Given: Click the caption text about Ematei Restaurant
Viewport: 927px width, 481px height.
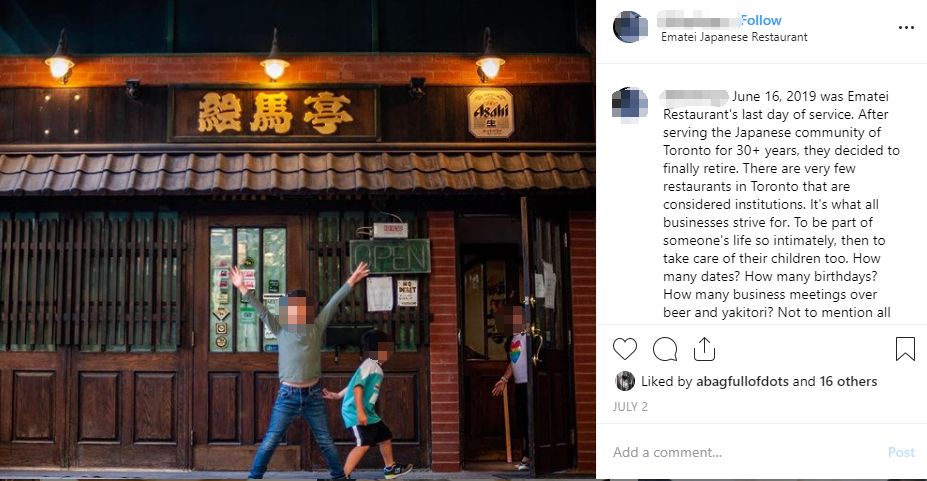Looking at the screenshot, I should (781, 204).
